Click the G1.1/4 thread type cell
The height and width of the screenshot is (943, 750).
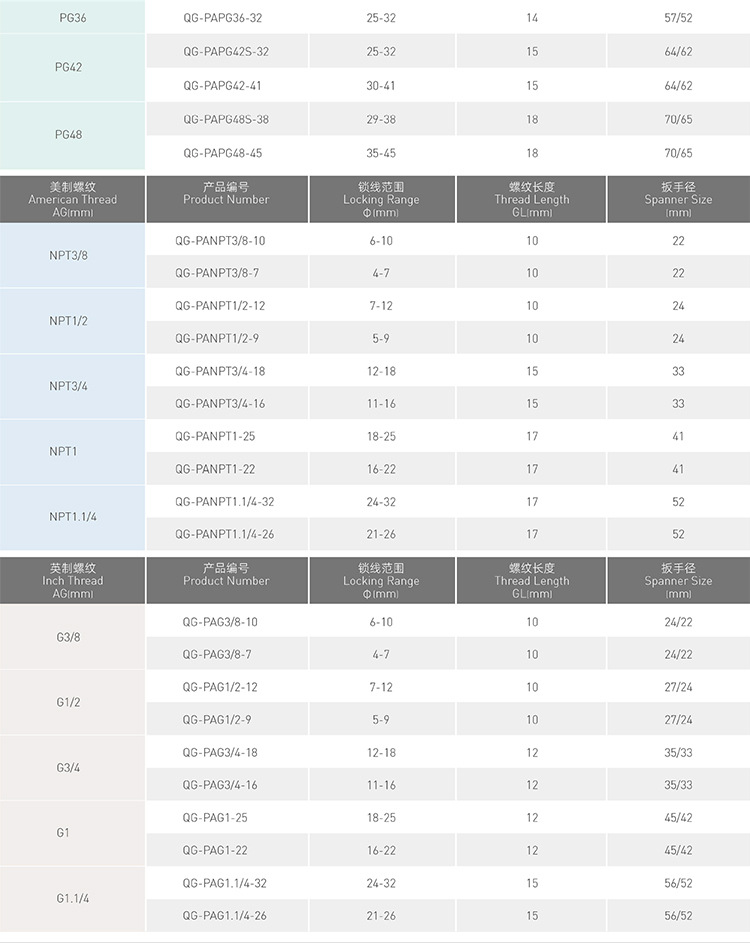(72, 899)
